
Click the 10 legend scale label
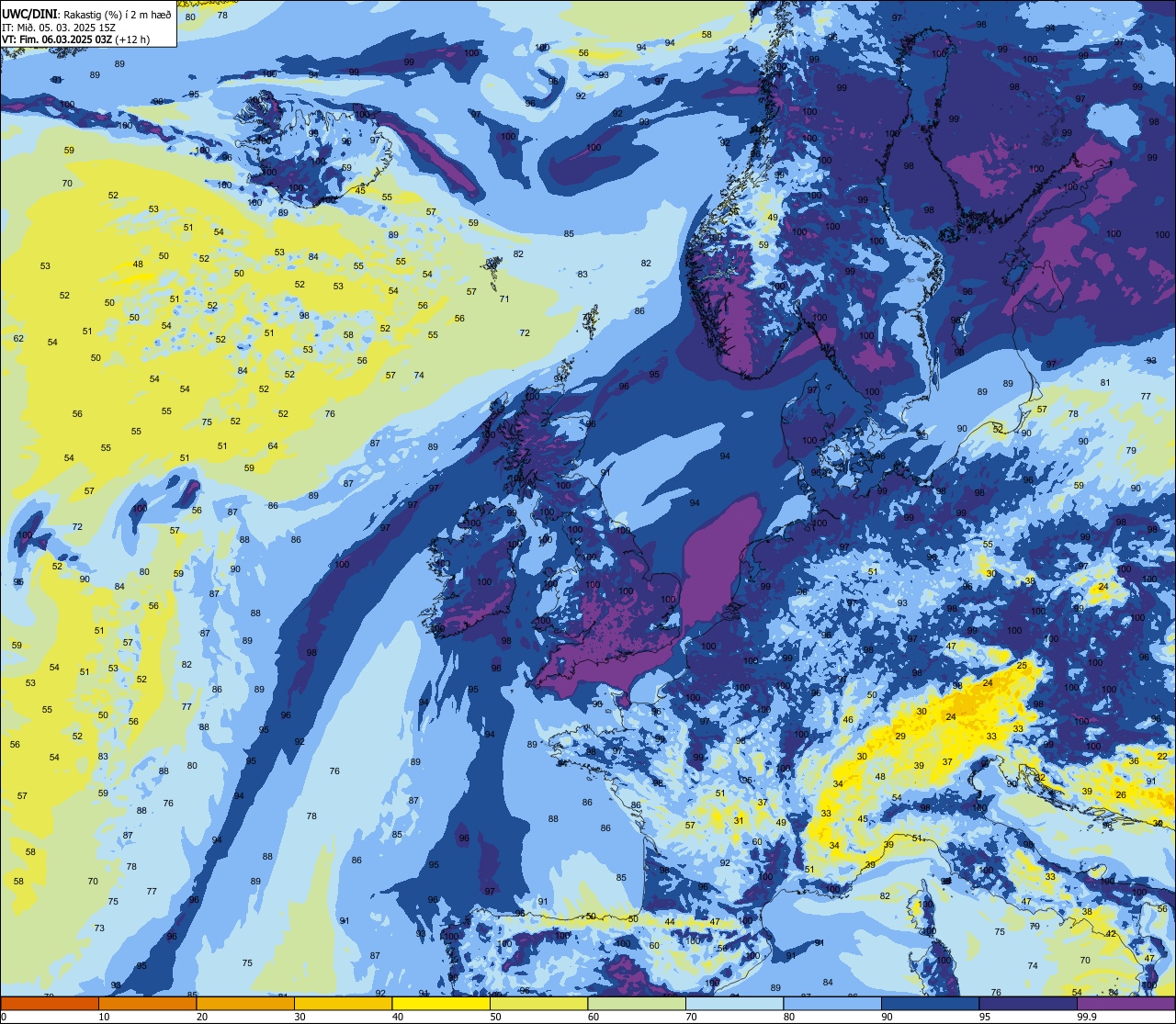(x=105, y=1017)
